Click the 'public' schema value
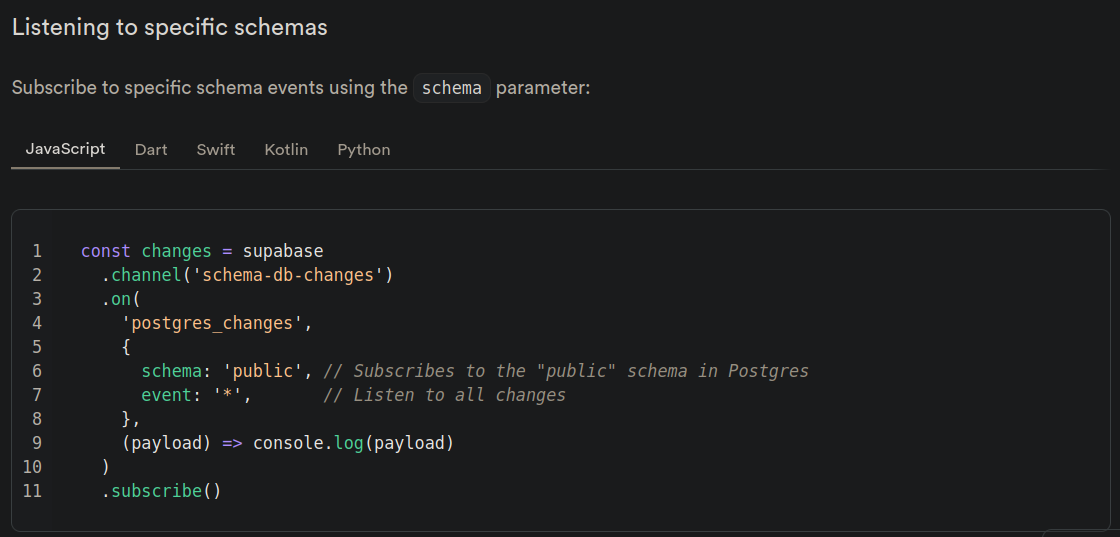 coord(262,371)
